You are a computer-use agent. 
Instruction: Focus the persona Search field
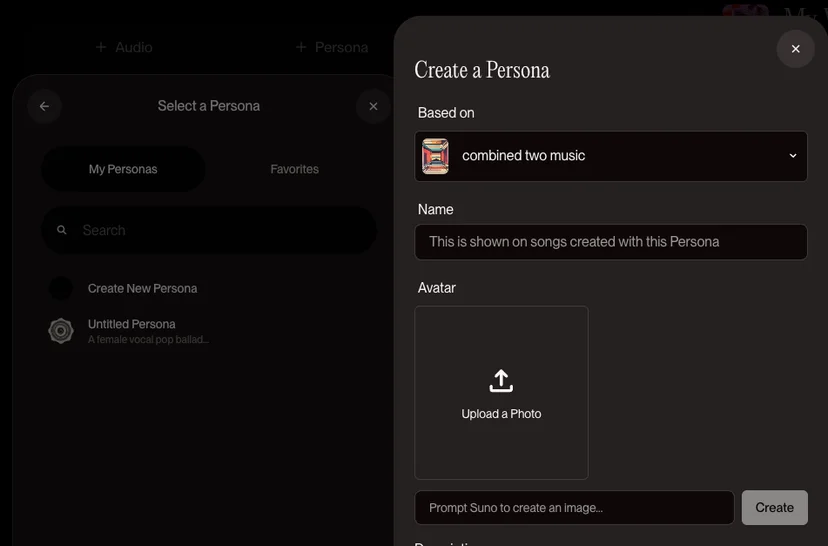209,230
